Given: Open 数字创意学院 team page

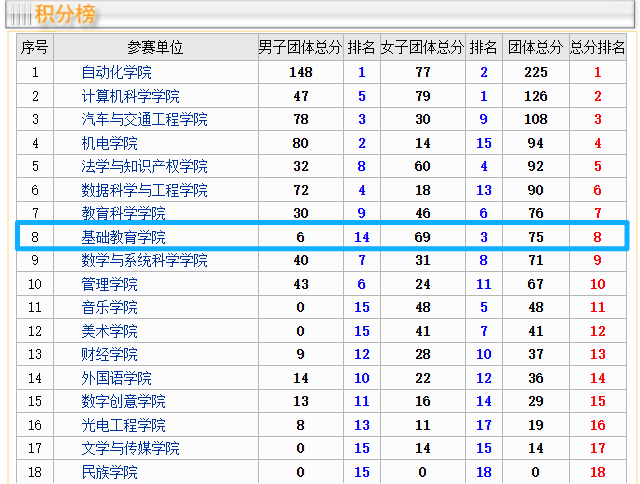Looking at the screenshot, I should pos(123,402).
